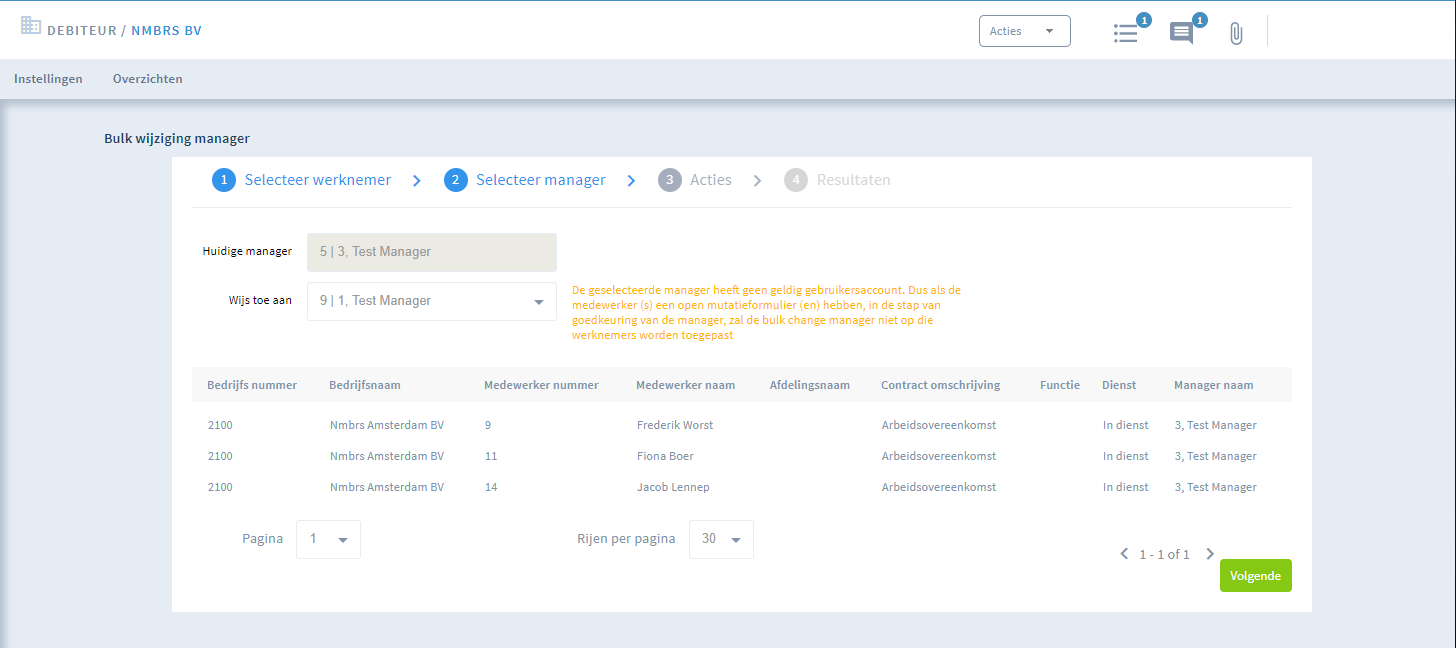The image size is (1456, 648).
Task: Click the orange manager account warning text
Action: tap(766, 313)
